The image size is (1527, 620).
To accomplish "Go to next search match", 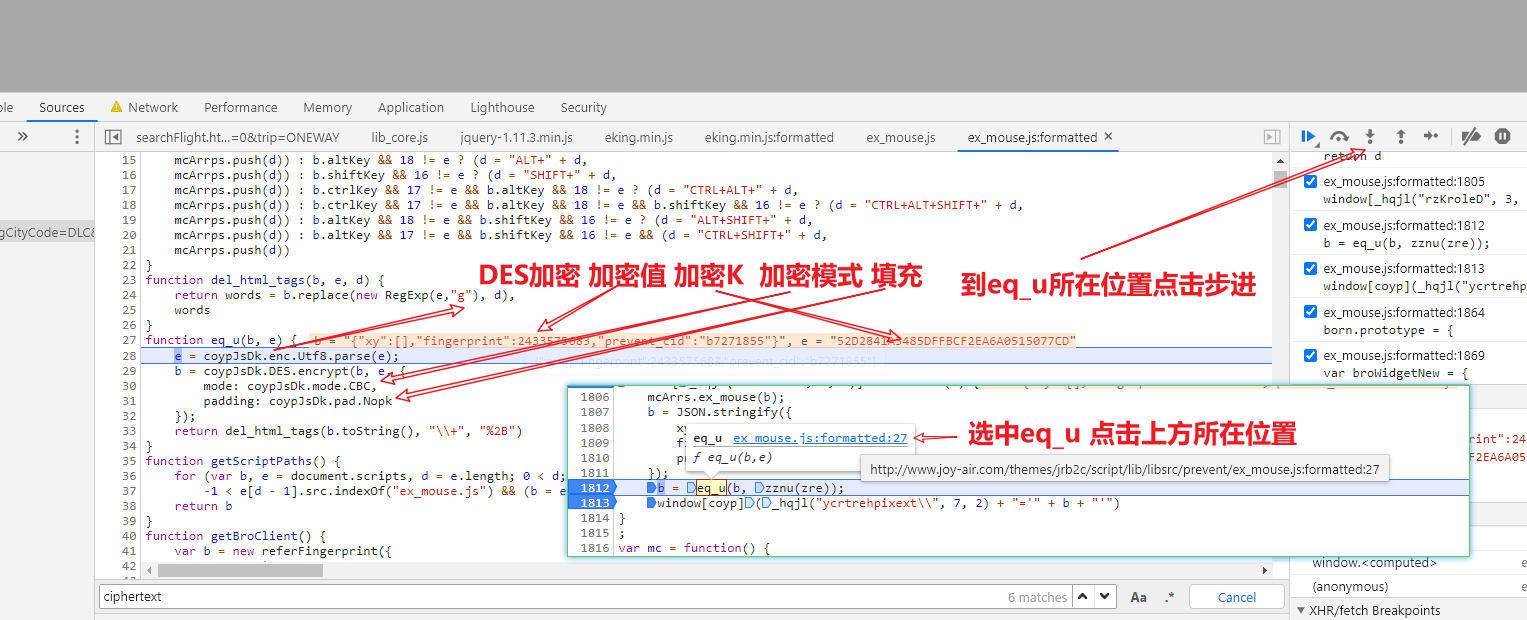I will click(x=1104, y=597).
